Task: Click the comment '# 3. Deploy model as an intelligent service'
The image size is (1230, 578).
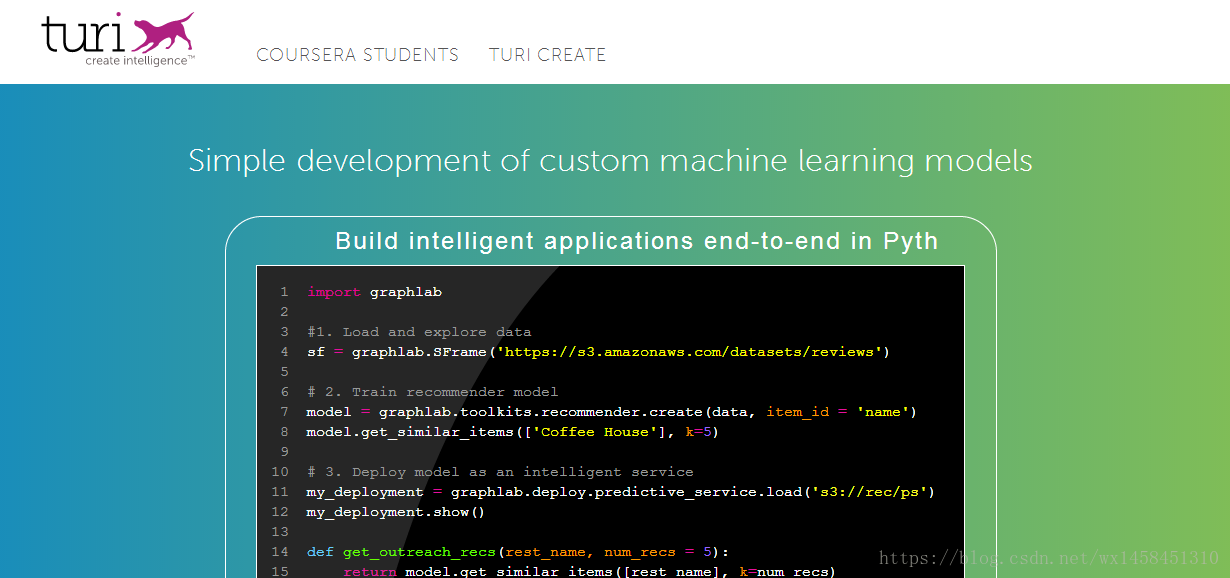Action: [500, 472]
